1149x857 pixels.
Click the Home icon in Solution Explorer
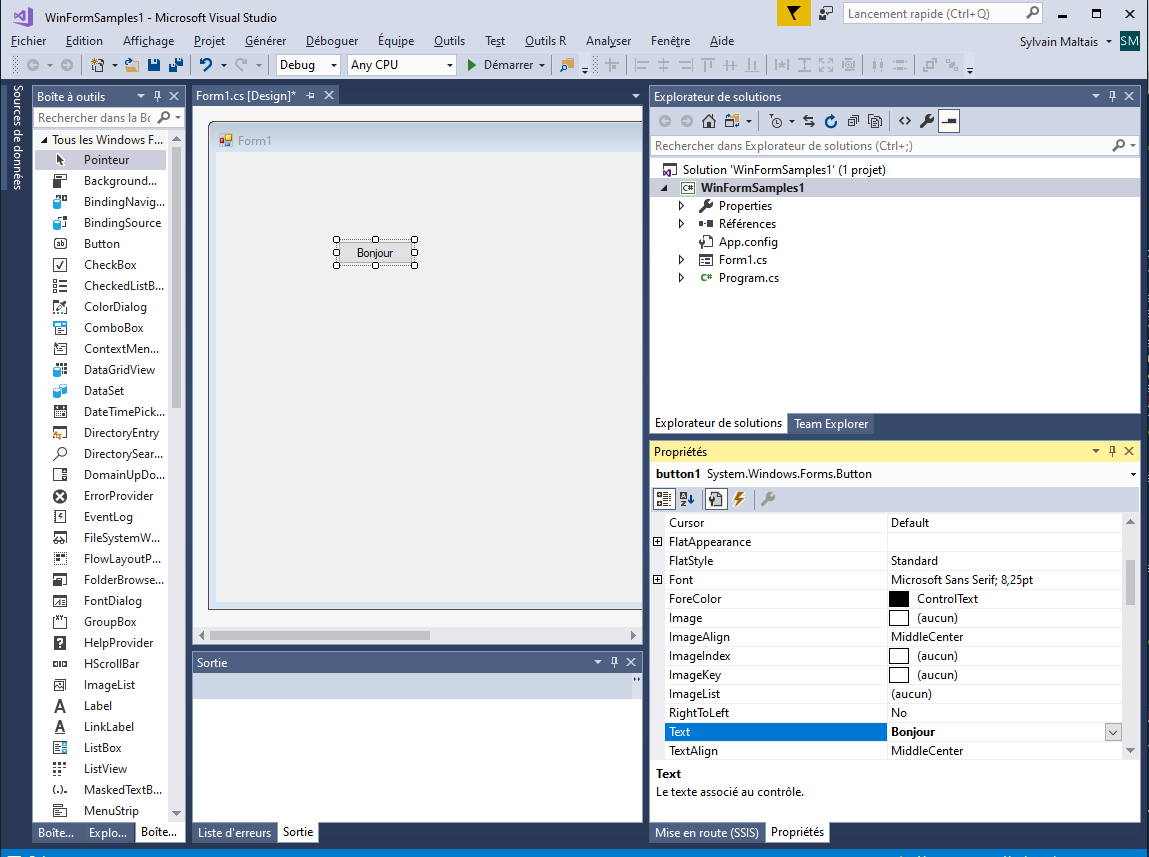pyautogui.click(x=709, y=121)
